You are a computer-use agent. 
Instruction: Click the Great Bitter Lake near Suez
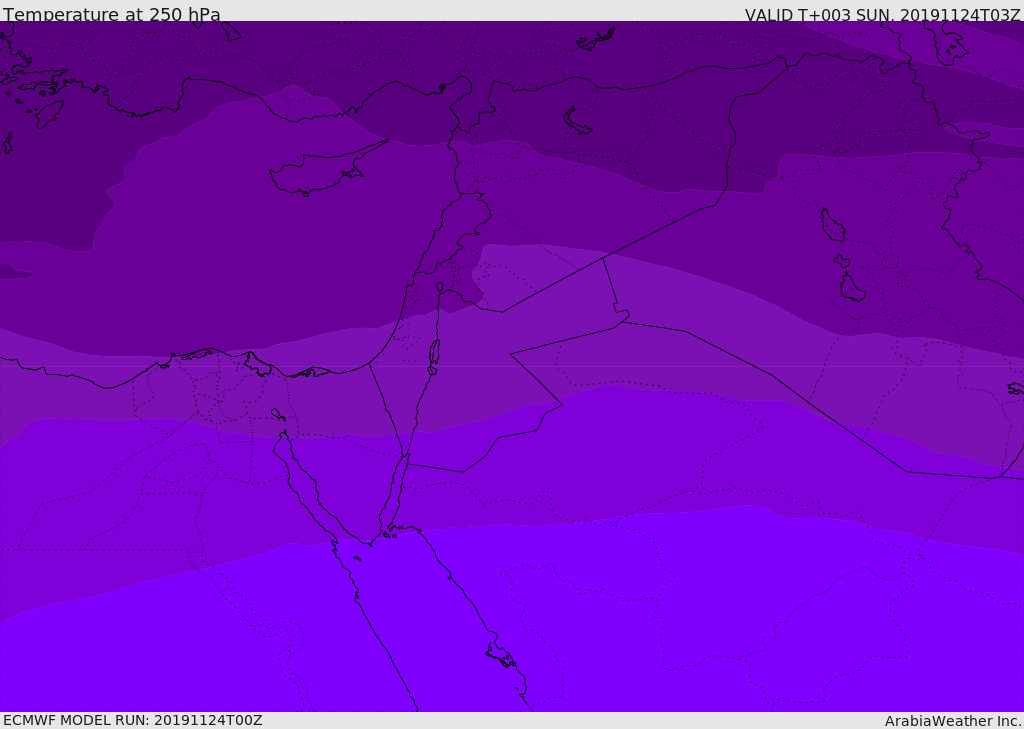[278, 414]
